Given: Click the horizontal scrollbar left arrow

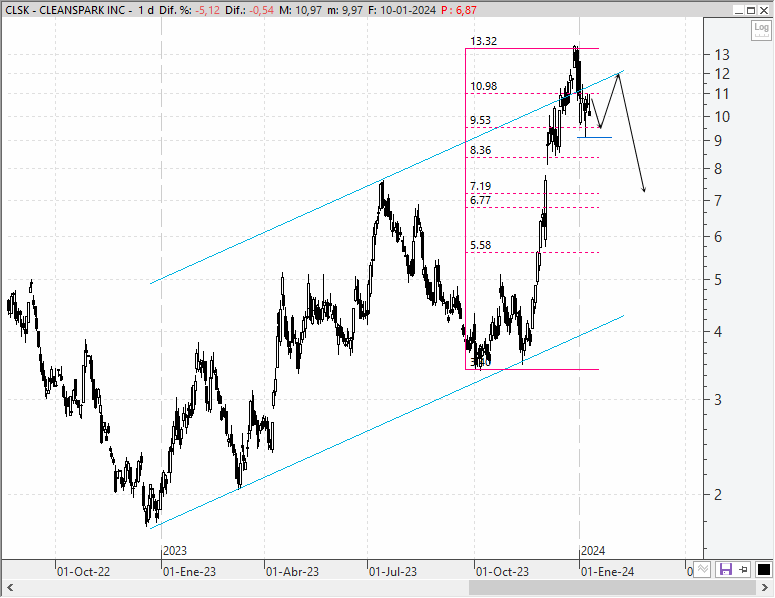Looking at the screenshot, I should pyautogui.click(x=9, y=588).
